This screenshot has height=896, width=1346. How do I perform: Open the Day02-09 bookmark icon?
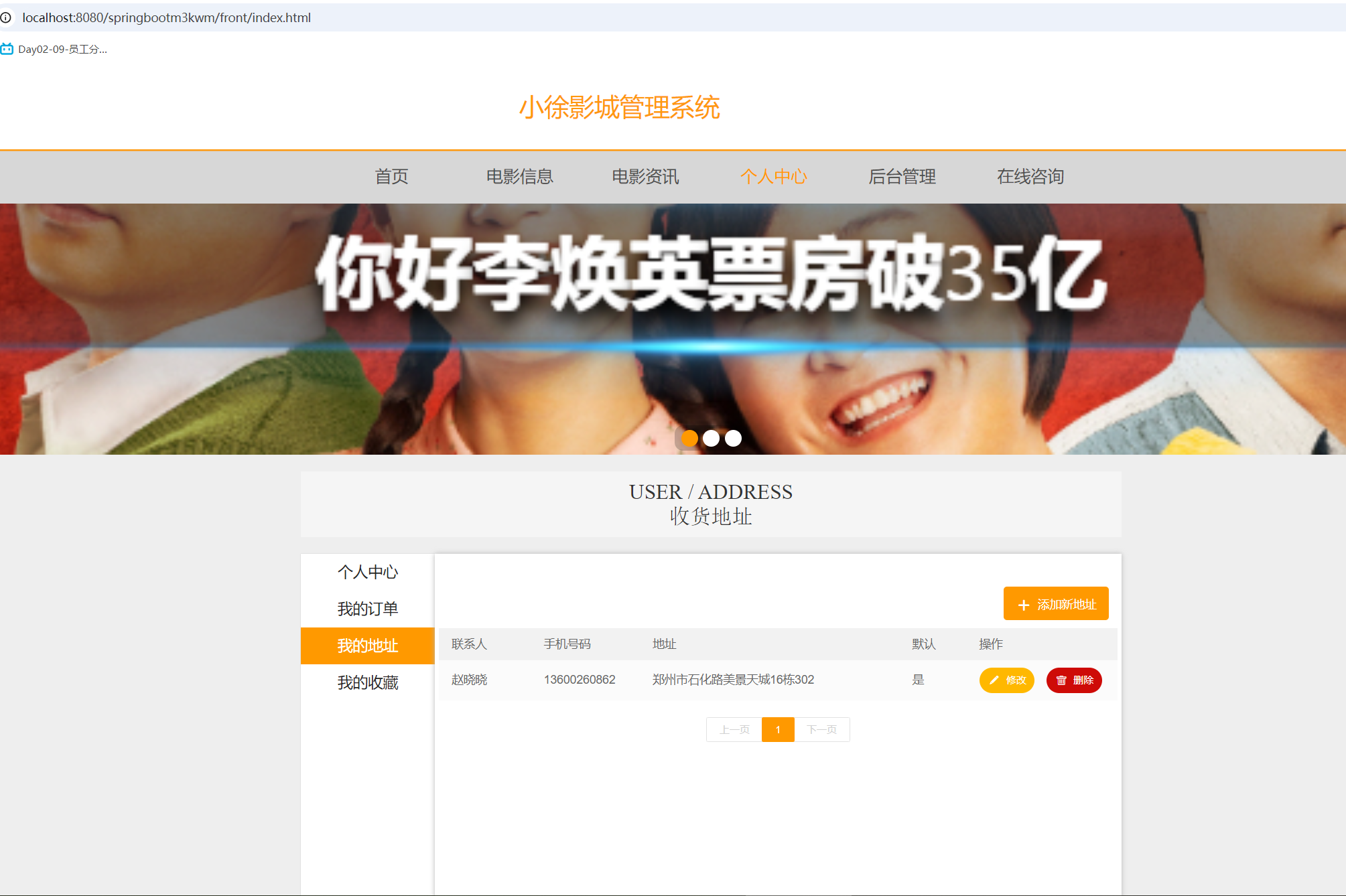pyautogui.click(x=7, y=49)
